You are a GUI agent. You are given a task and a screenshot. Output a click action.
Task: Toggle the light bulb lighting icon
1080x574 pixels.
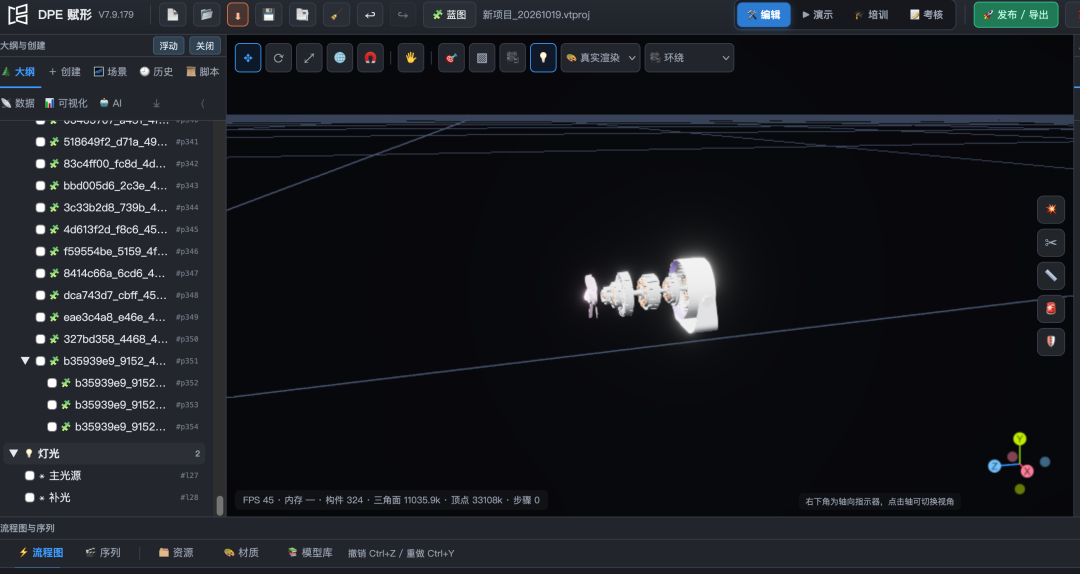[543, 58]
